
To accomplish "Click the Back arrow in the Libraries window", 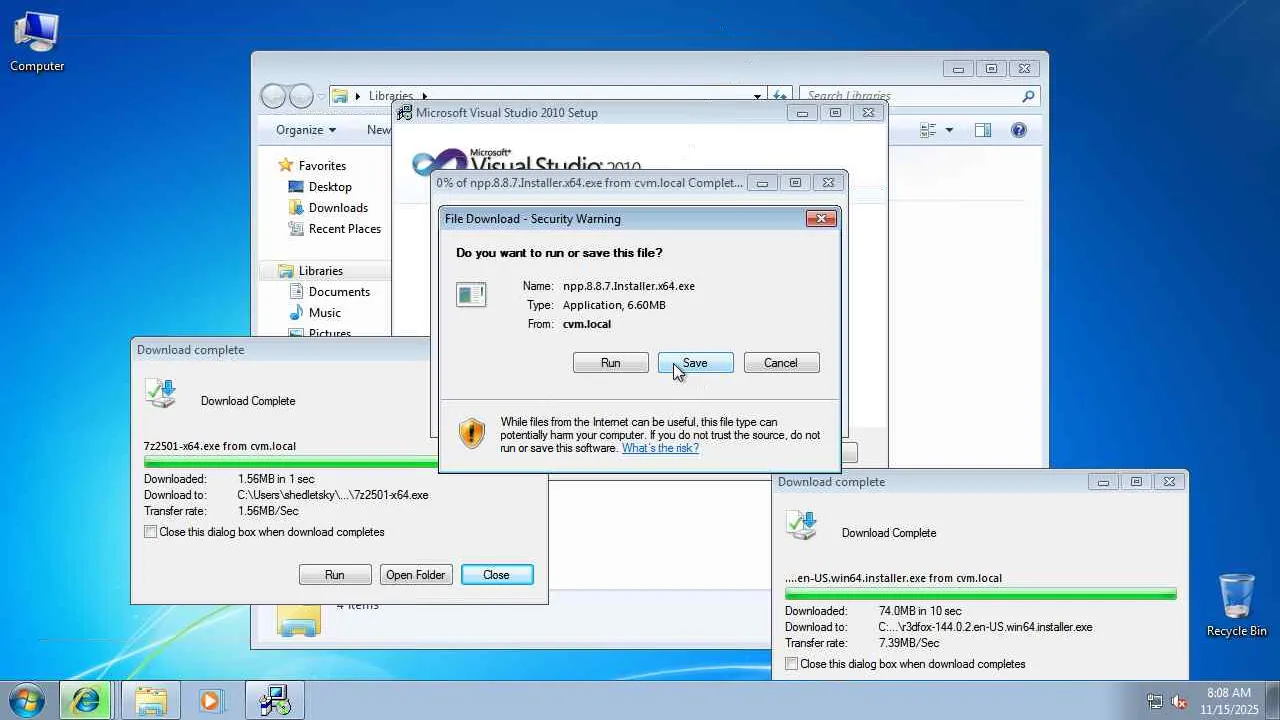I will 273,96.
